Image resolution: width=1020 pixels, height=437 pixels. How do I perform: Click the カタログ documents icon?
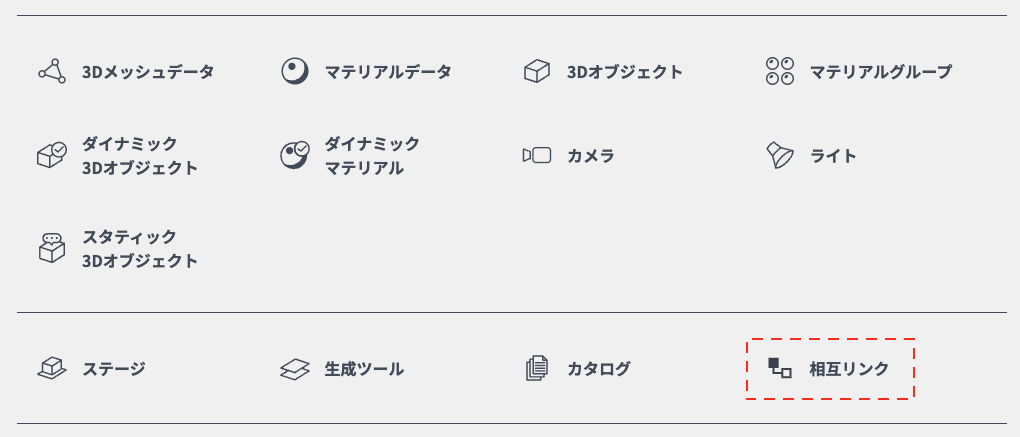(x=537, y=369)
